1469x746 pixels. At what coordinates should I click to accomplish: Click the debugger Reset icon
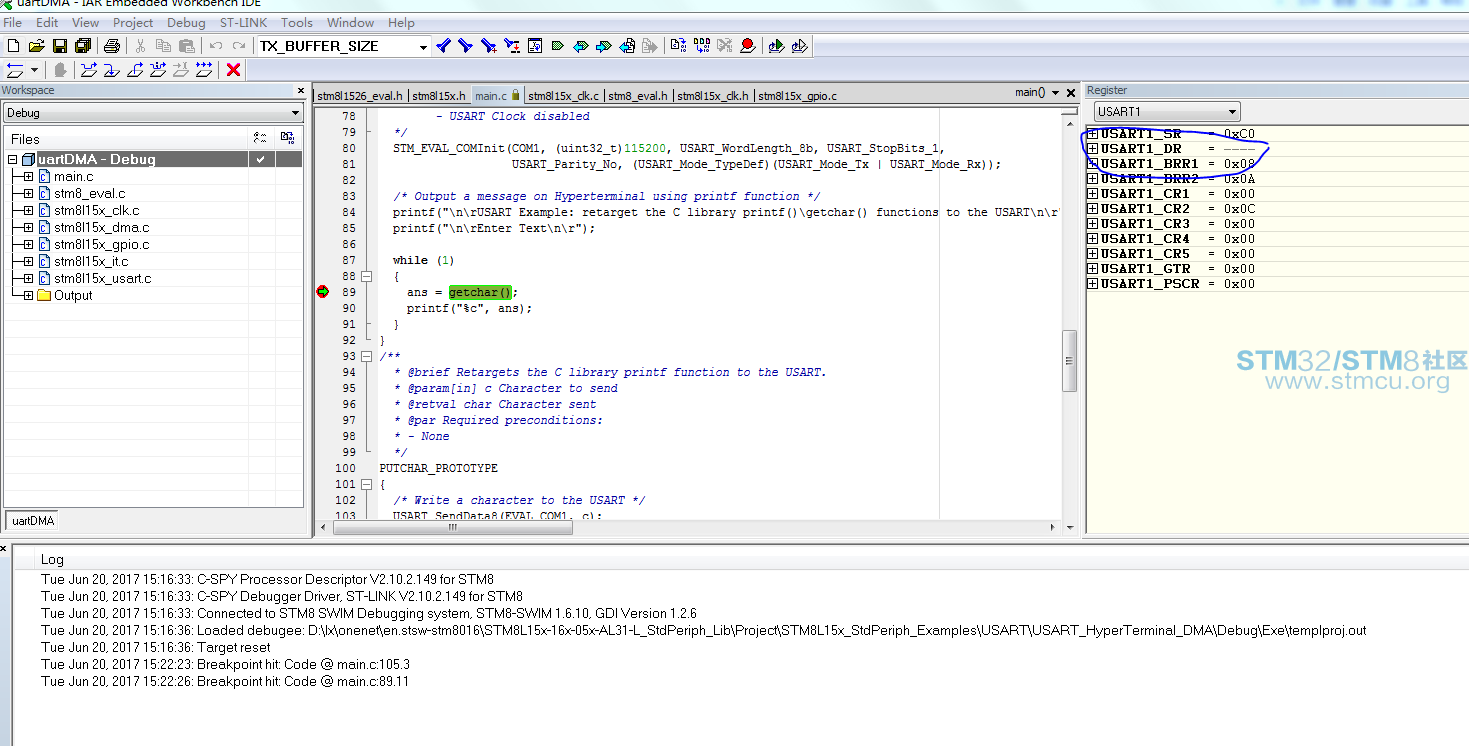[x=15, y=70]
